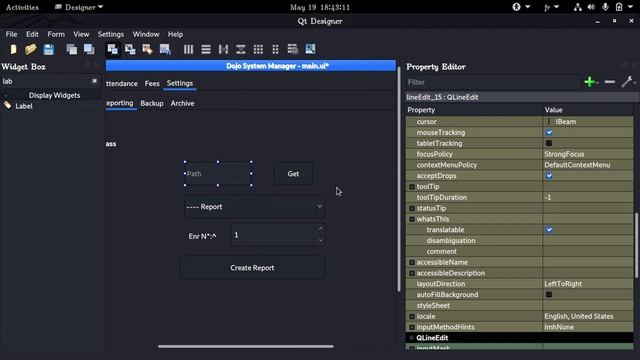Open the Form menu
This screenshot has height=360, width=640.
click(56, 34)
